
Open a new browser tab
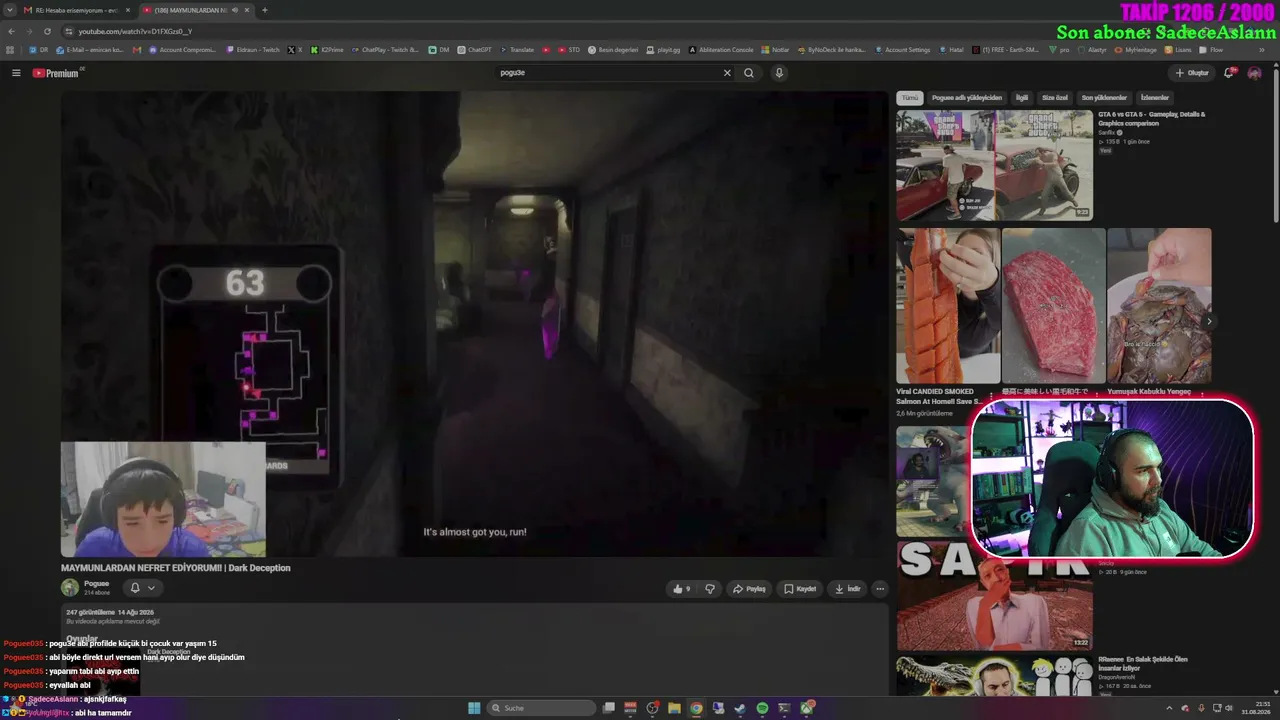[264, 10]
